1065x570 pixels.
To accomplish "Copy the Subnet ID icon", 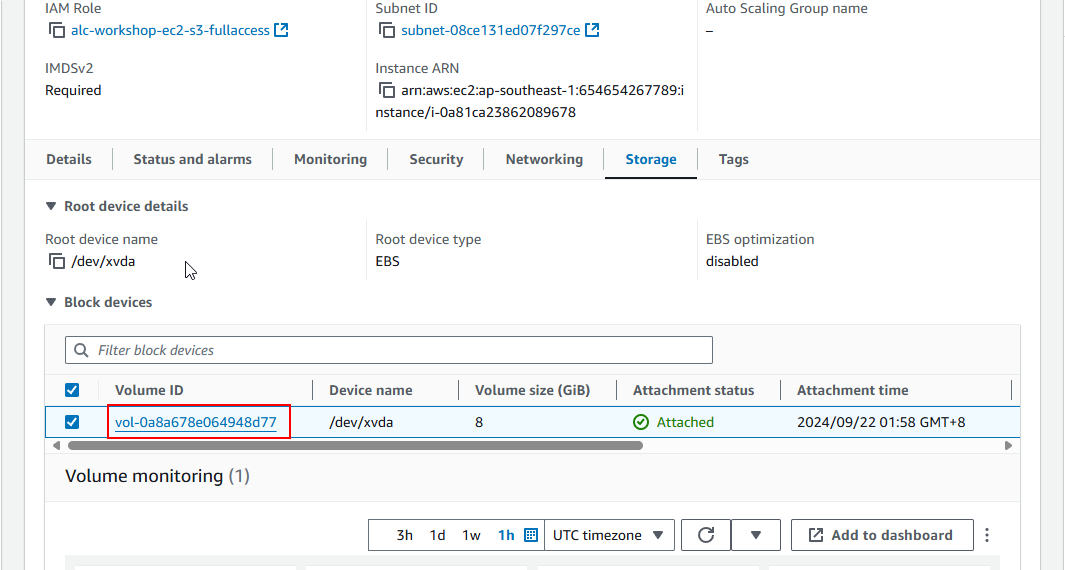I will pos(387,30).
